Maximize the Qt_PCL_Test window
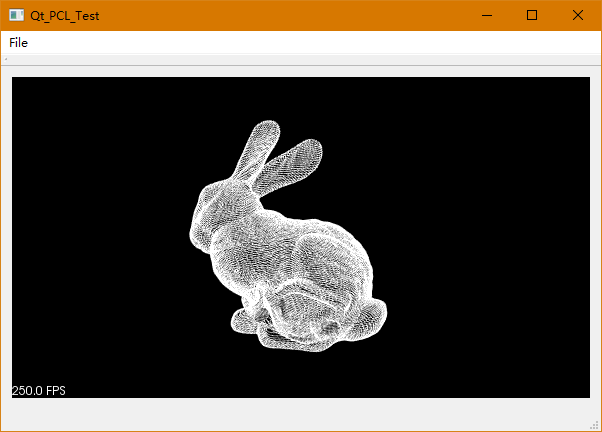 pos(532,15)
